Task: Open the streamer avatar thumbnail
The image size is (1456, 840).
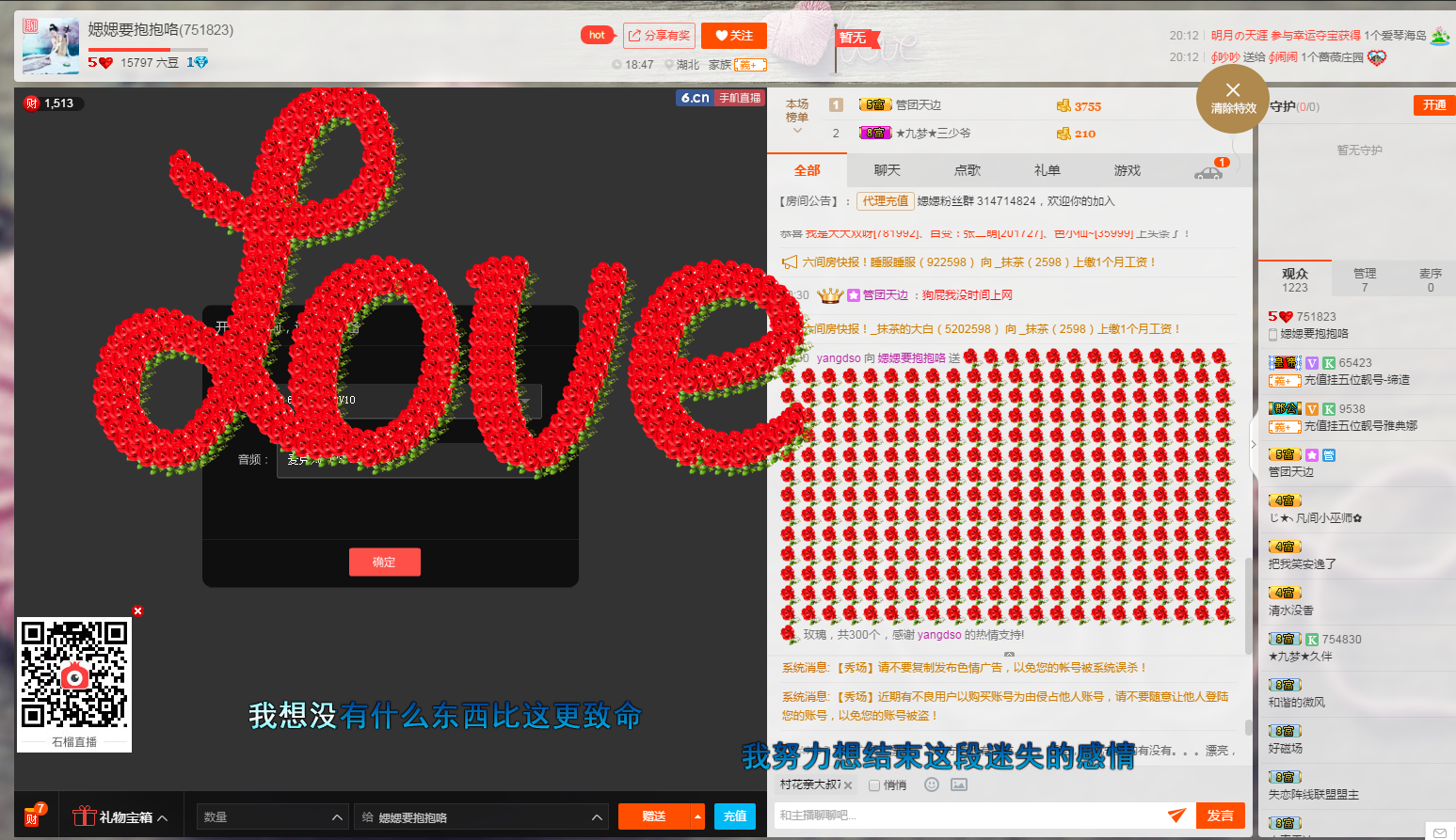Action: click(x=51, y=45)
